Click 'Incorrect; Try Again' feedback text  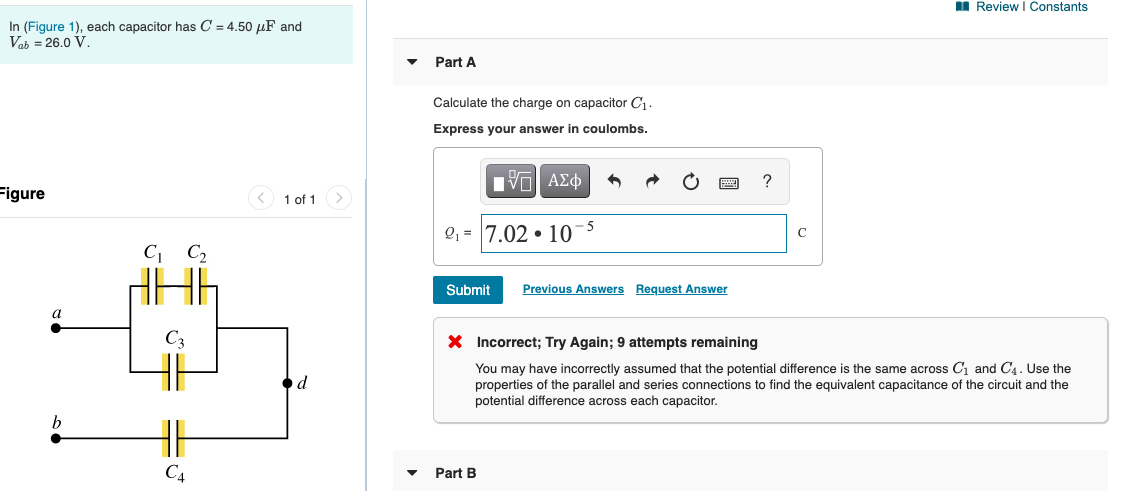[617, 342]
